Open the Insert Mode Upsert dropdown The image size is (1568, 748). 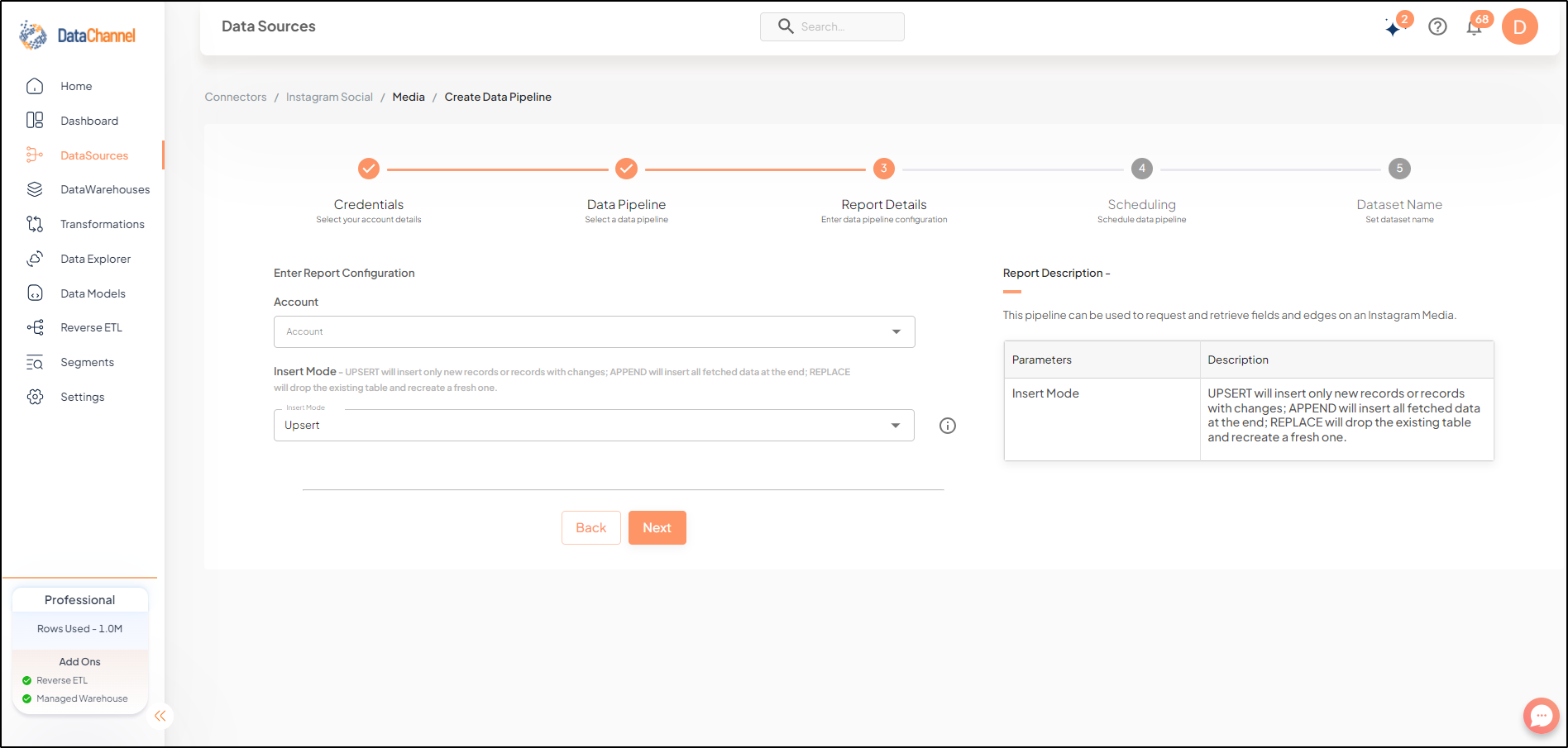594,425
